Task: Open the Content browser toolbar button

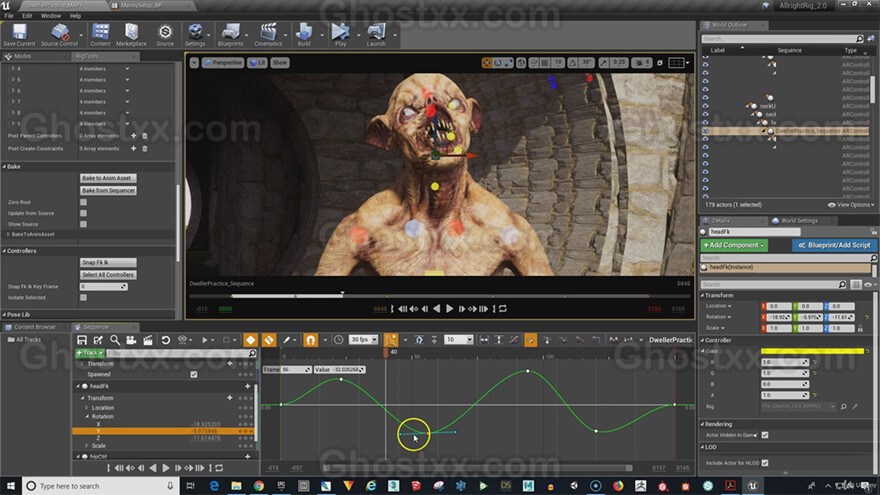Action: 100,35
